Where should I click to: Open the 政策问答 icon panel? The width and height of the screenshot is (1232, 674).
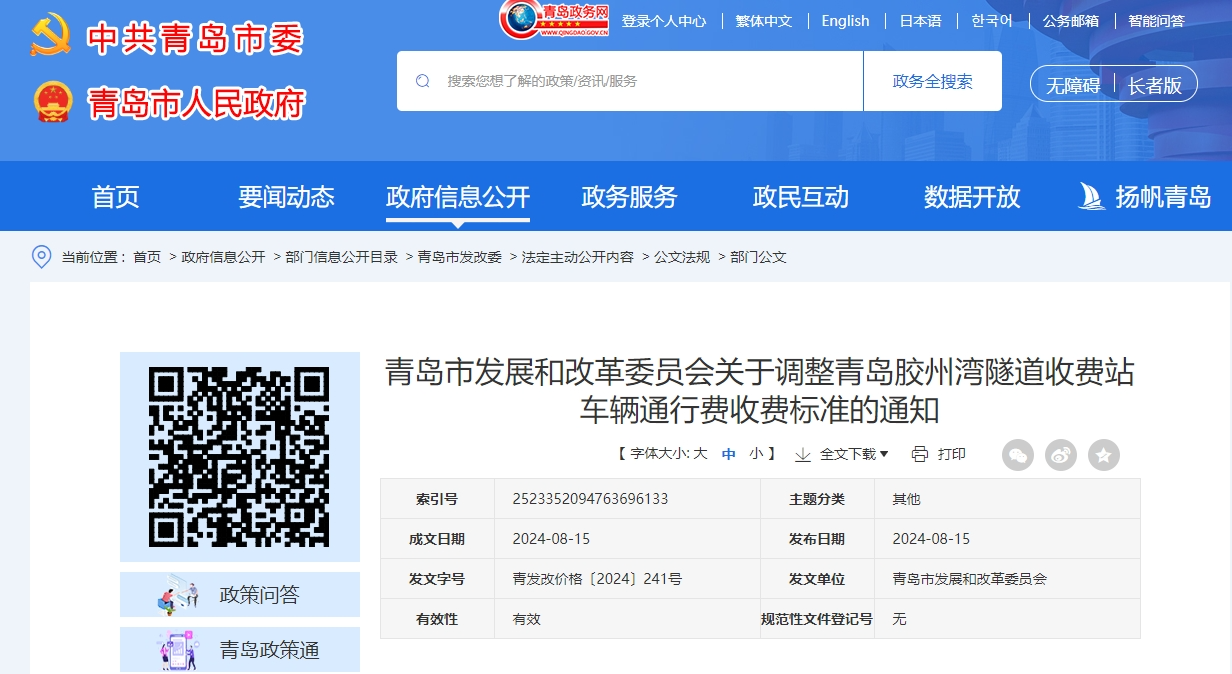pos(240,595)
